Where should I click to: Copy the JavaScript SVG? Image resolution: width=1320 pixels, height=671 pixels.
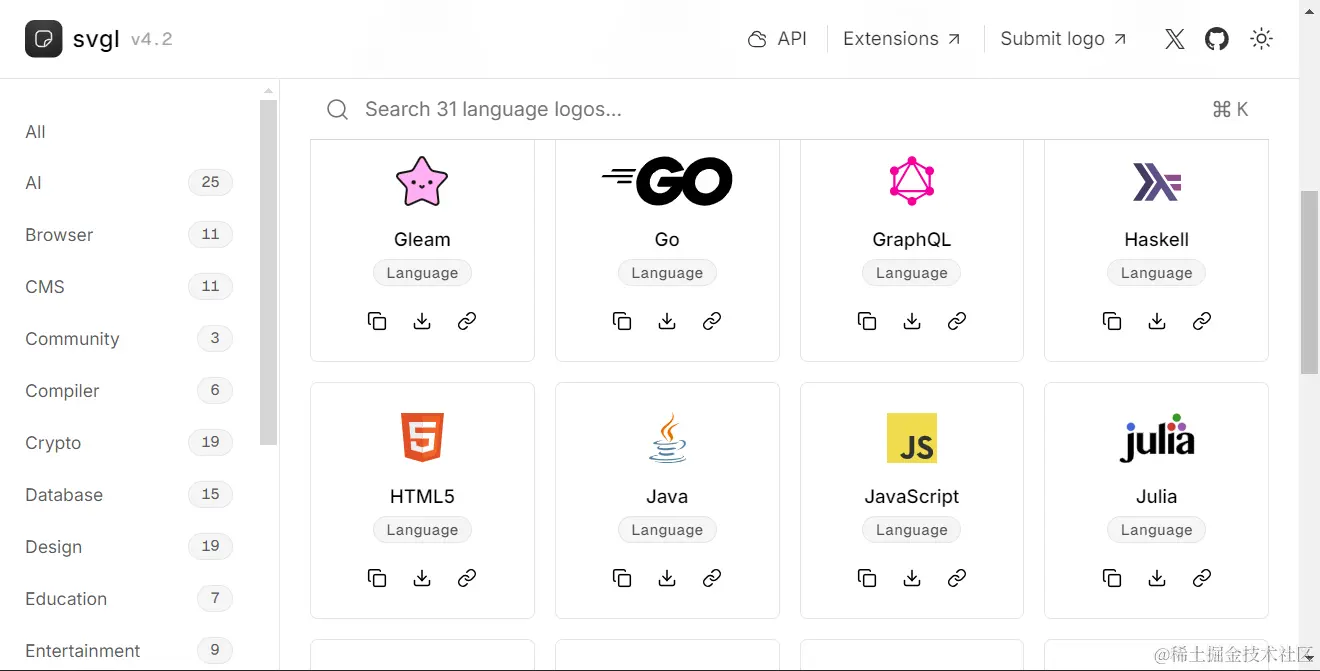pos(867,578)
